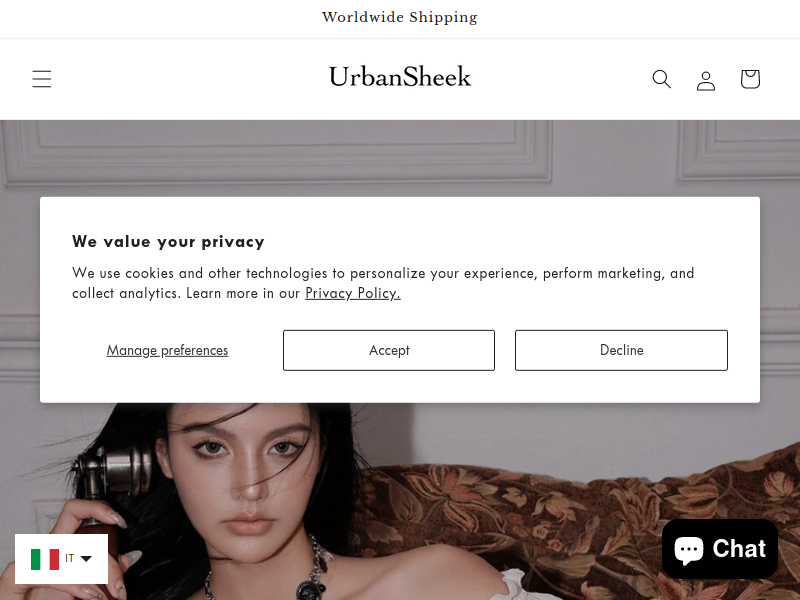
Task: Click the search magnifier icon
Action: 662,79
